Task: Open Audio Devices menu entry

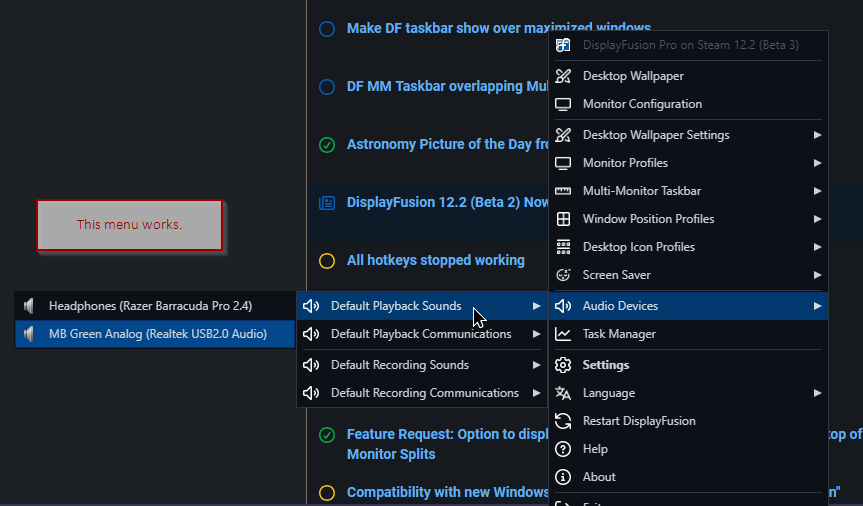Action: click(x=688, y=306)
